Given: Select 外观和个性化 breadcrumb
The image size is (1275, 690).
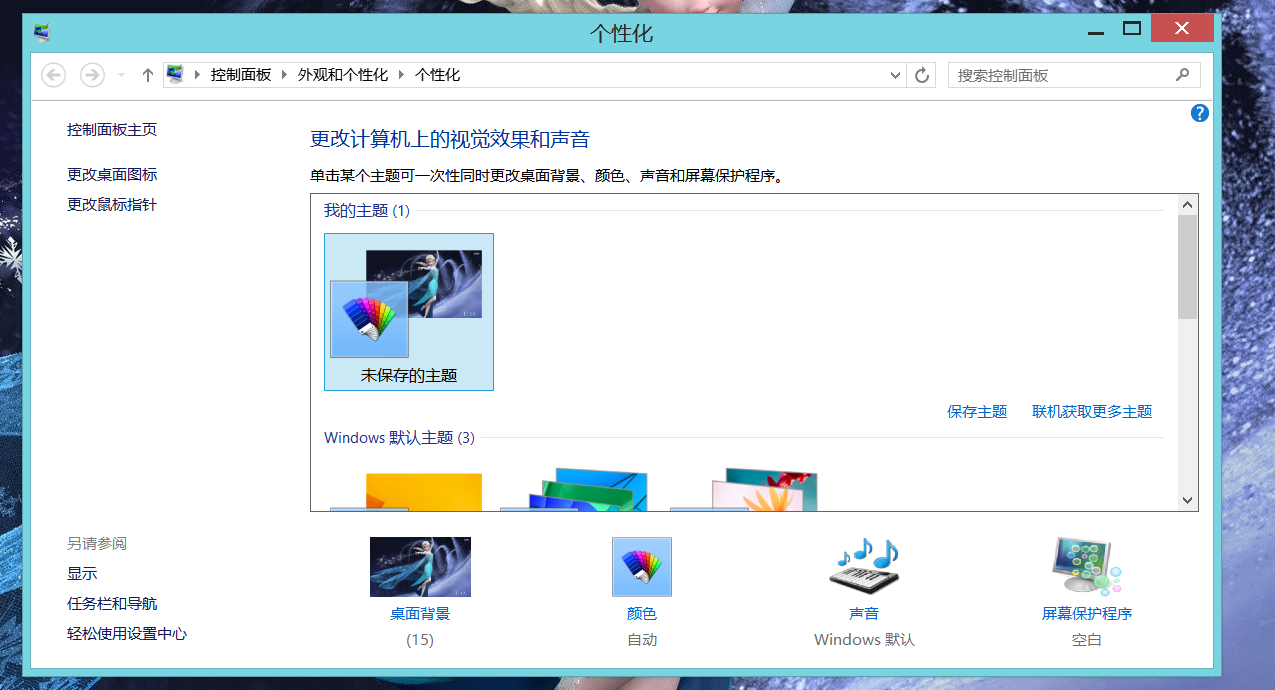Looking at the screenshot, I should point(342,75).
